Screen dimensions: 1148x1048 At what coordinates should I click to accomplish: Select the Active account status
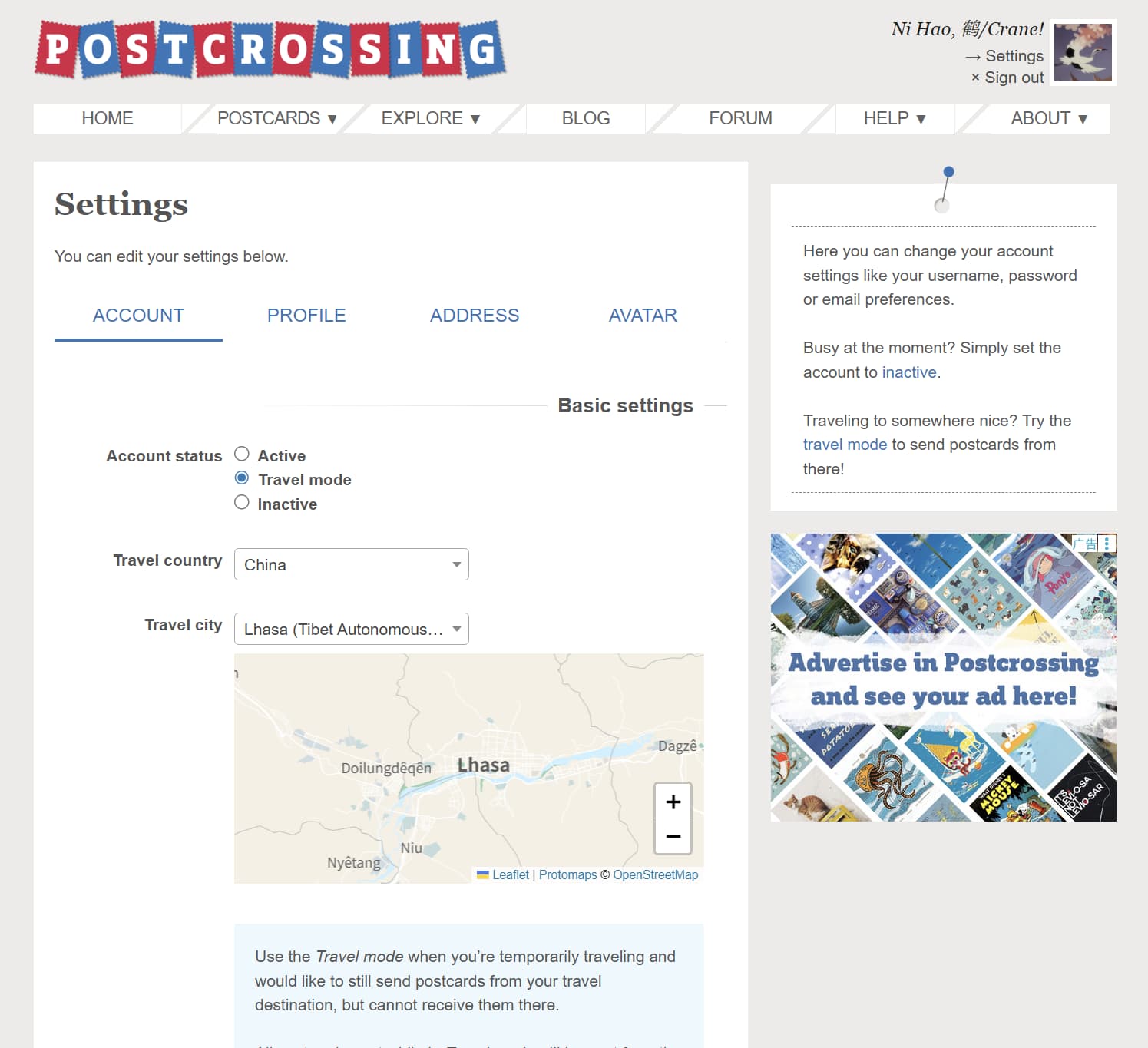[x=242, y=454]
